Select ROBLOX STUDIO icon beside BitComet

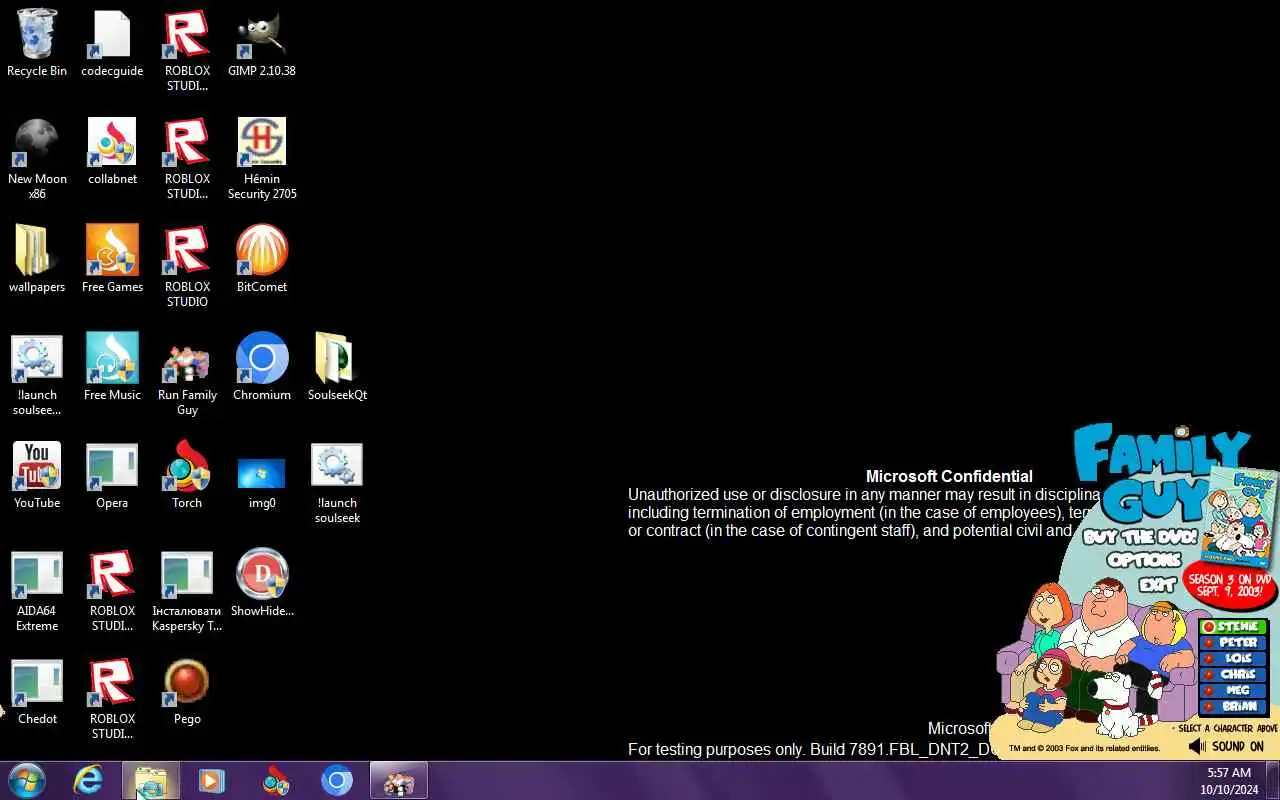(187, 267)
